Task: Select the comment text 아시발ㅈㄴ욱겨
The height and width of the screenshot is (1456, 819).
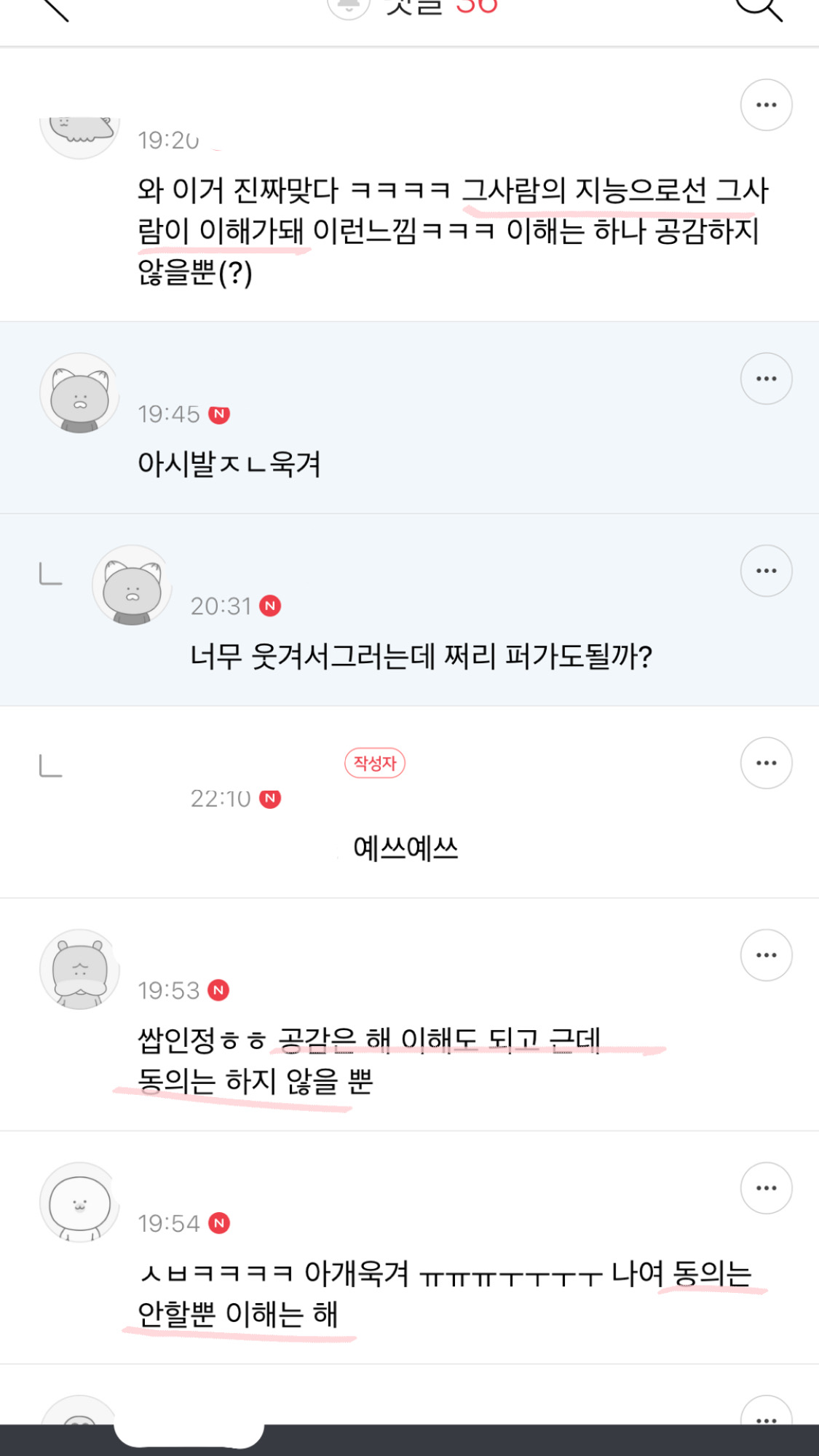Action: (229, 464)
